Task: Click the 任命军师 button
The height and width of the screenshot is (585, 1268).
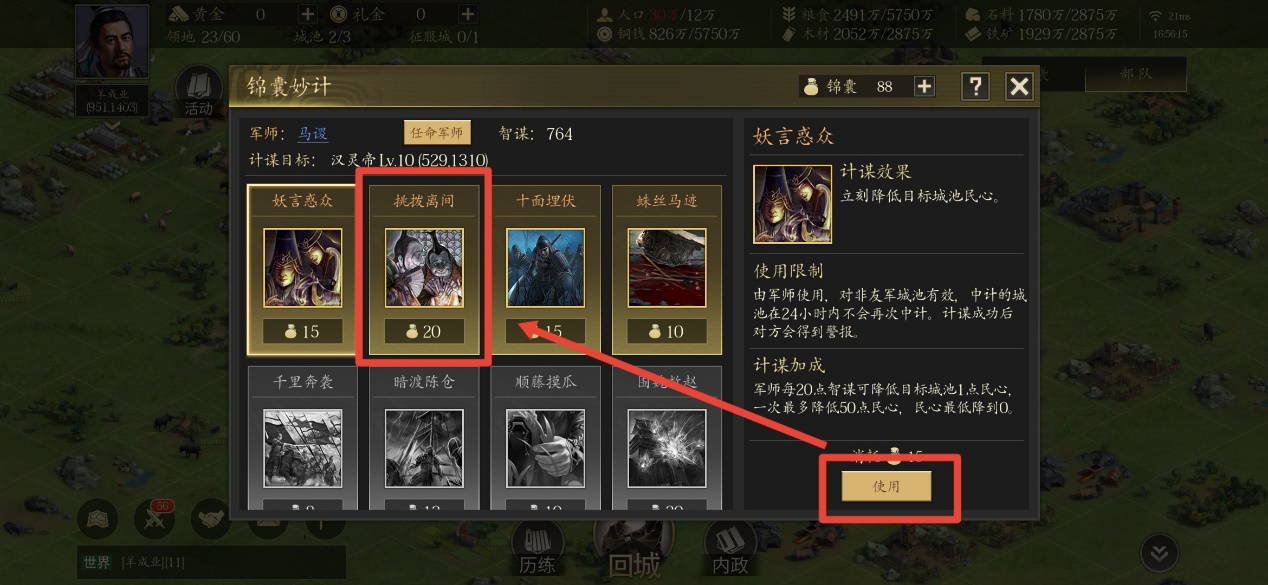Action: [437, 133]
